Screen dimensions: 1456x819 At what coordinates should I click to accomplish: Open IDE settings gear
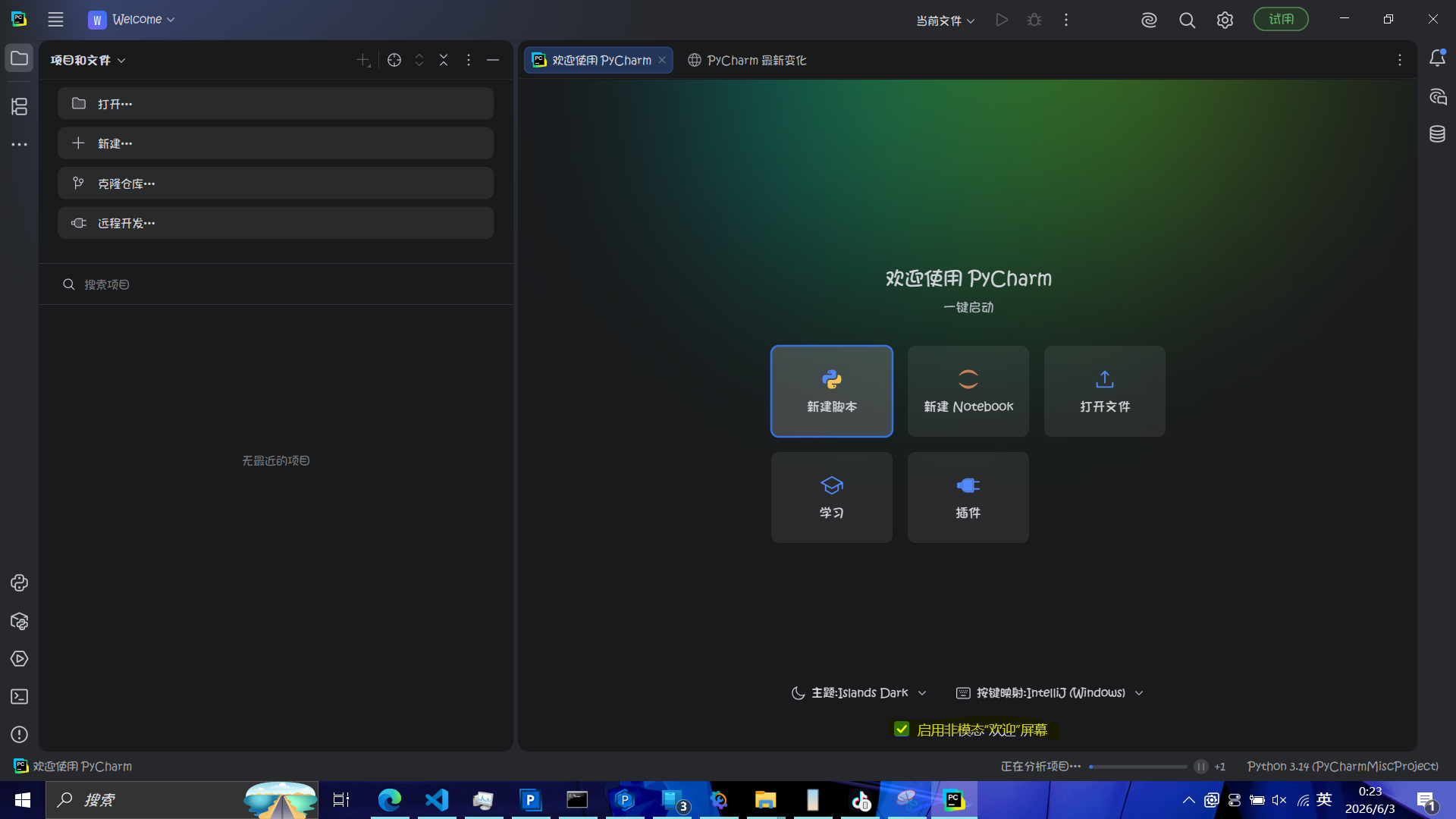pyautogui.click(x=1225, y=20)
